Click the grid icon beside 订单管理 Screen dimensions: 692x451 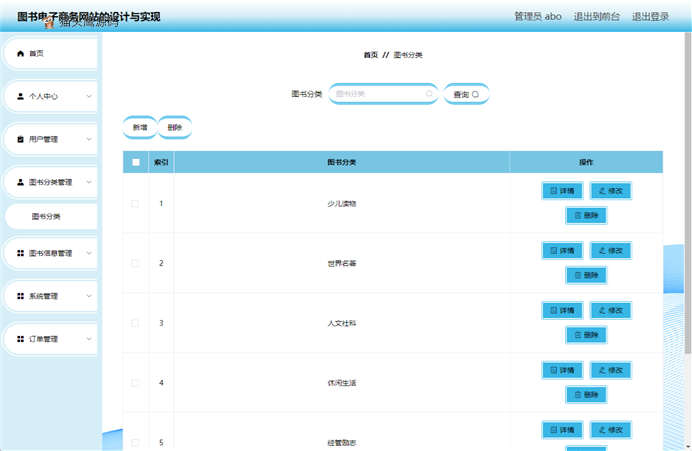click(20, 338)
